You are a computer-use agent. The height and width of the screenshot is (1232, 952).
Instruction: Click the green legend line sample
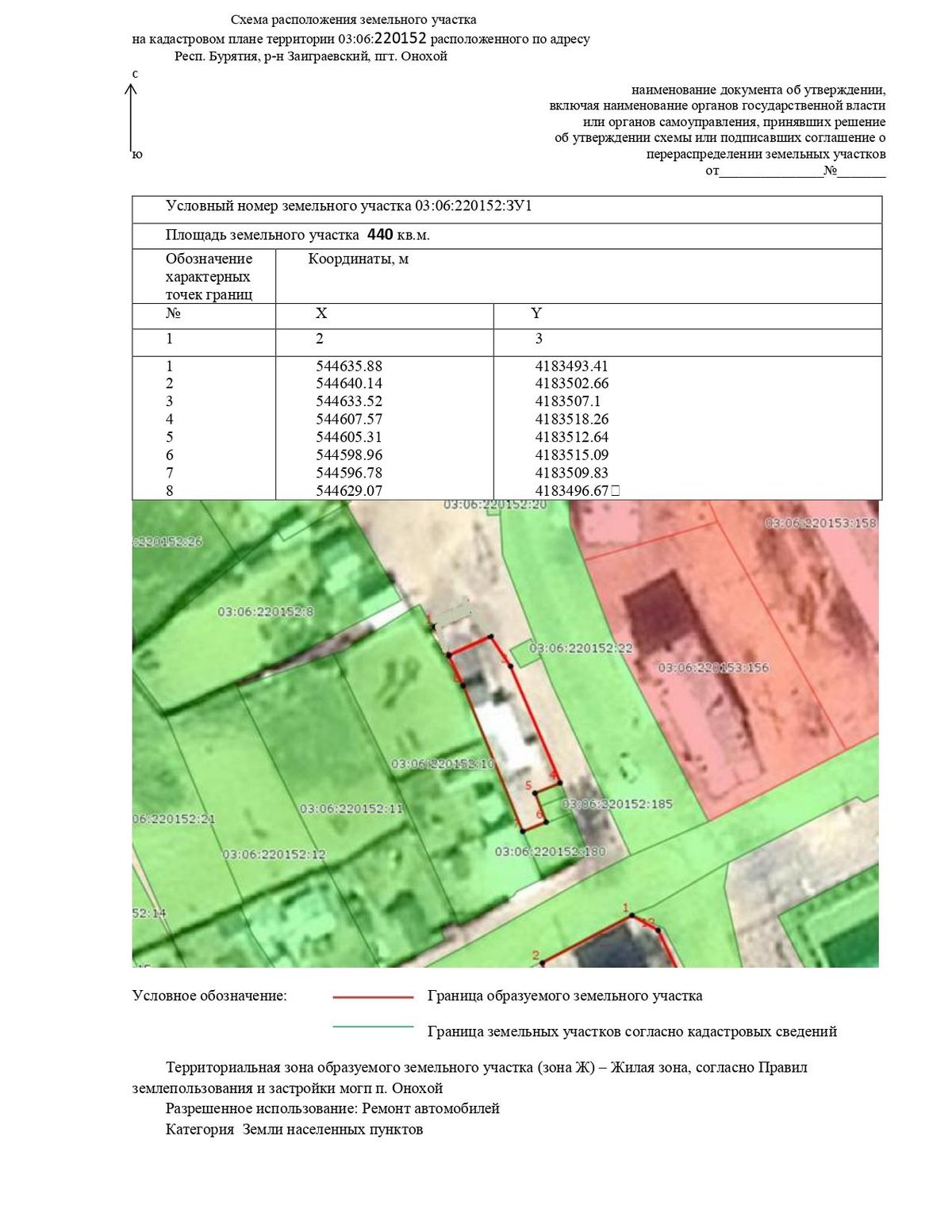(x=374, y=1027)
